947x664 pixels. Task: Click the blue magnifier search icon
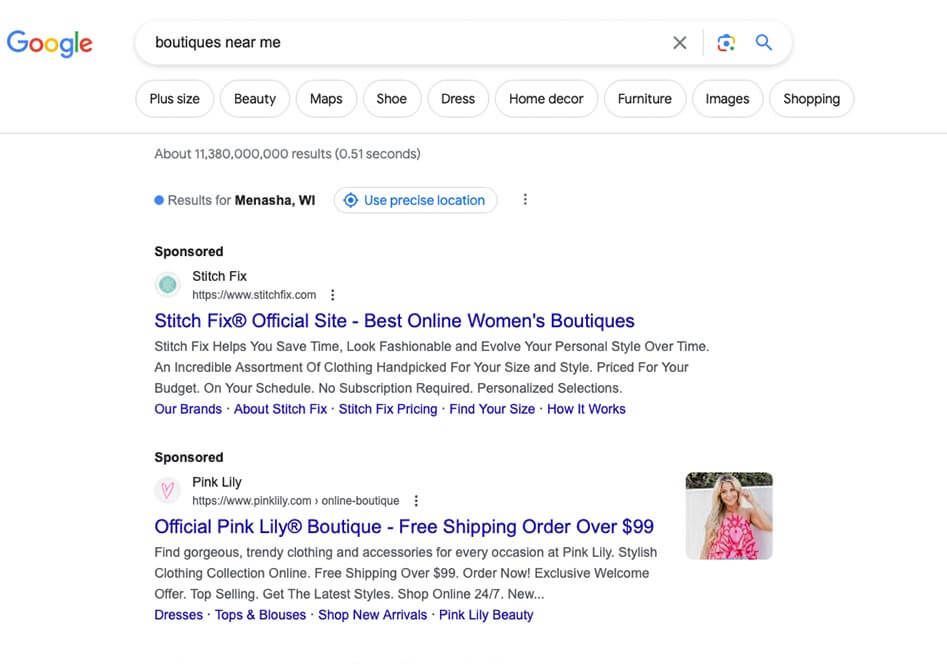pyautogui.click(x=764, y=43)
